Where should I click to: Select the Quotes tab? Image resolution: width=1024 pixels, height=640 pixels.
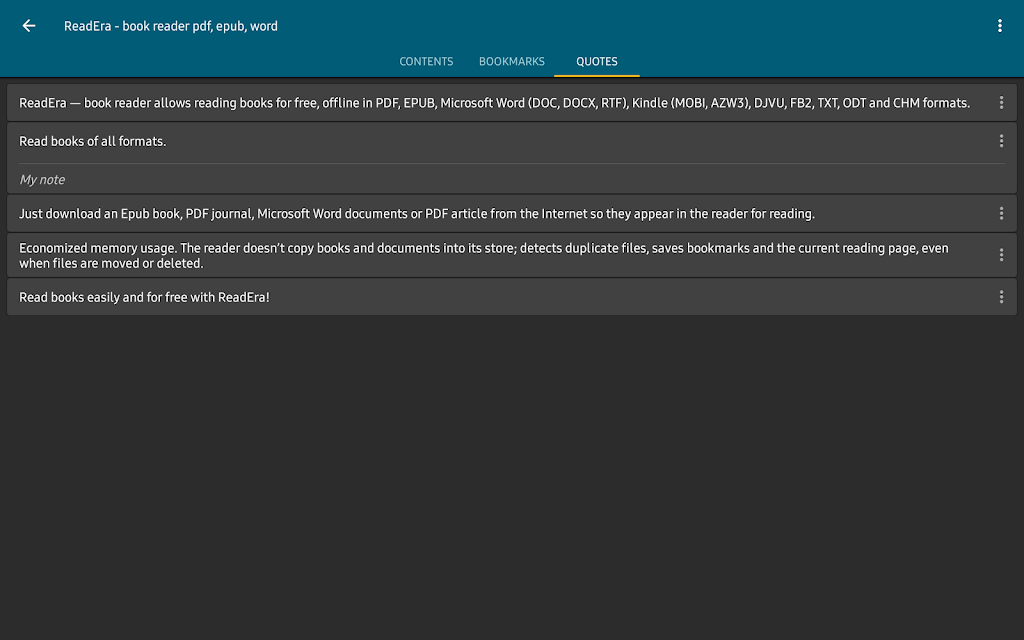tap(597, 62)
